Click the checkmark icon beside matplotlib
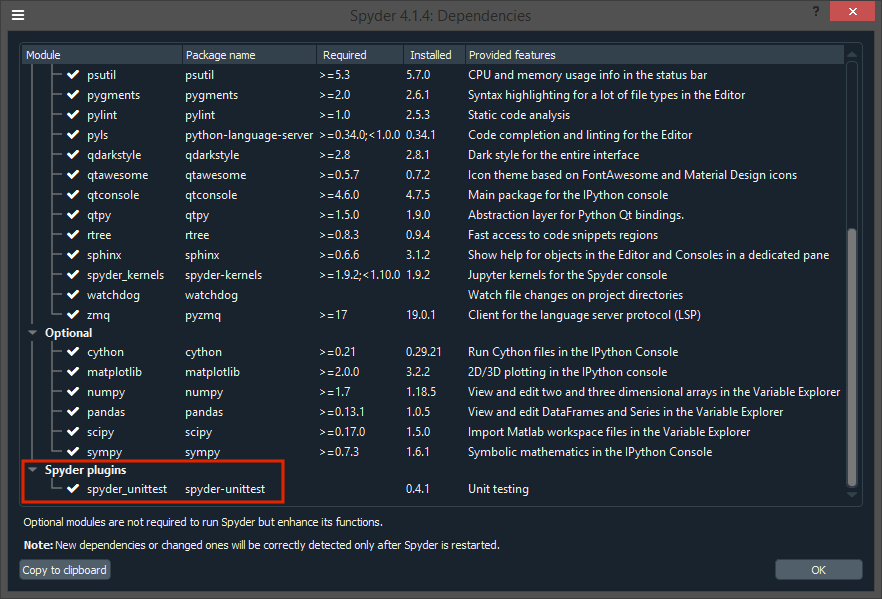The width and height of the screenshot is (882, 599). point(73,371)
